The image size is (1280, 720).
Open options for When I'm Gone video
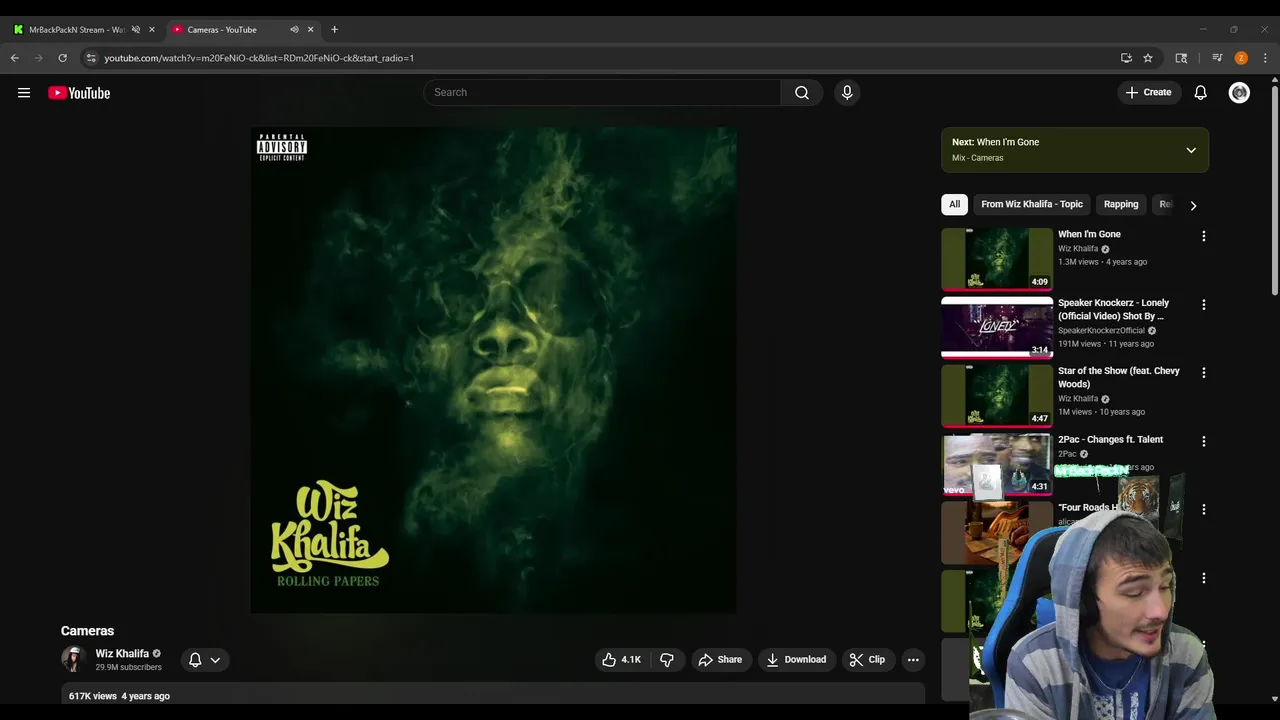coord(1203,236)
